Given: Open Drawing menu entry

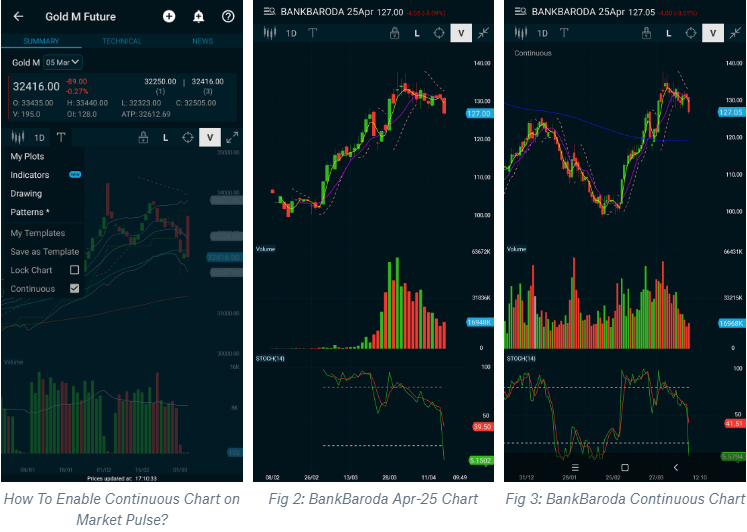Looking at the screenshot, I should tap(26, 193).
